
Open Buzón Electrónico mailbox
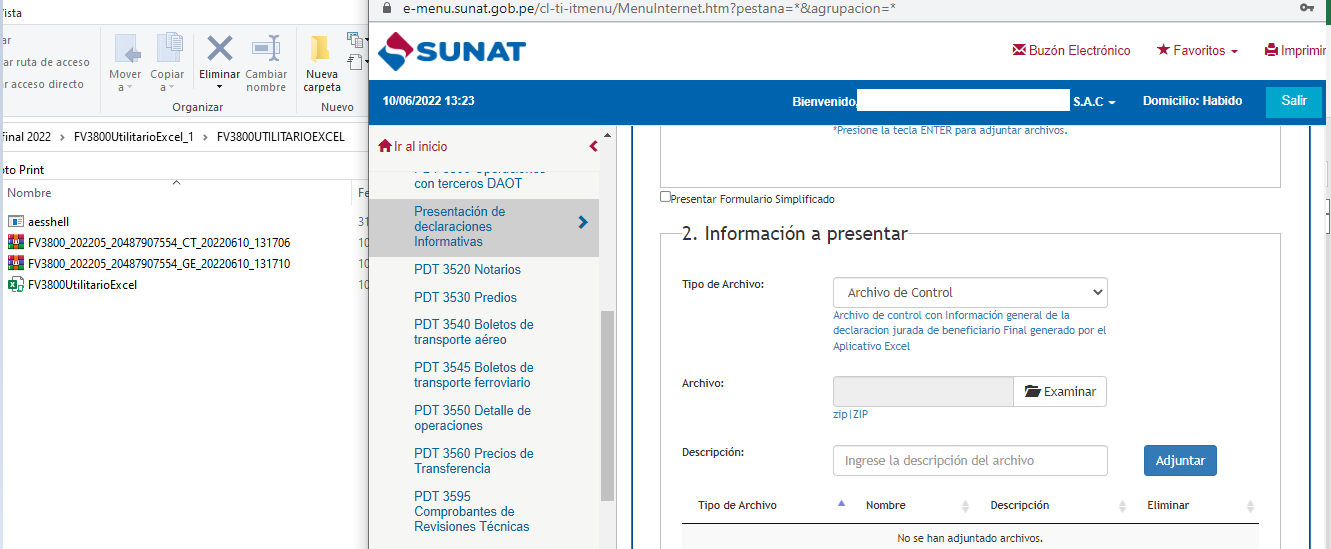pyautogui.click(x=1071, y=50)
